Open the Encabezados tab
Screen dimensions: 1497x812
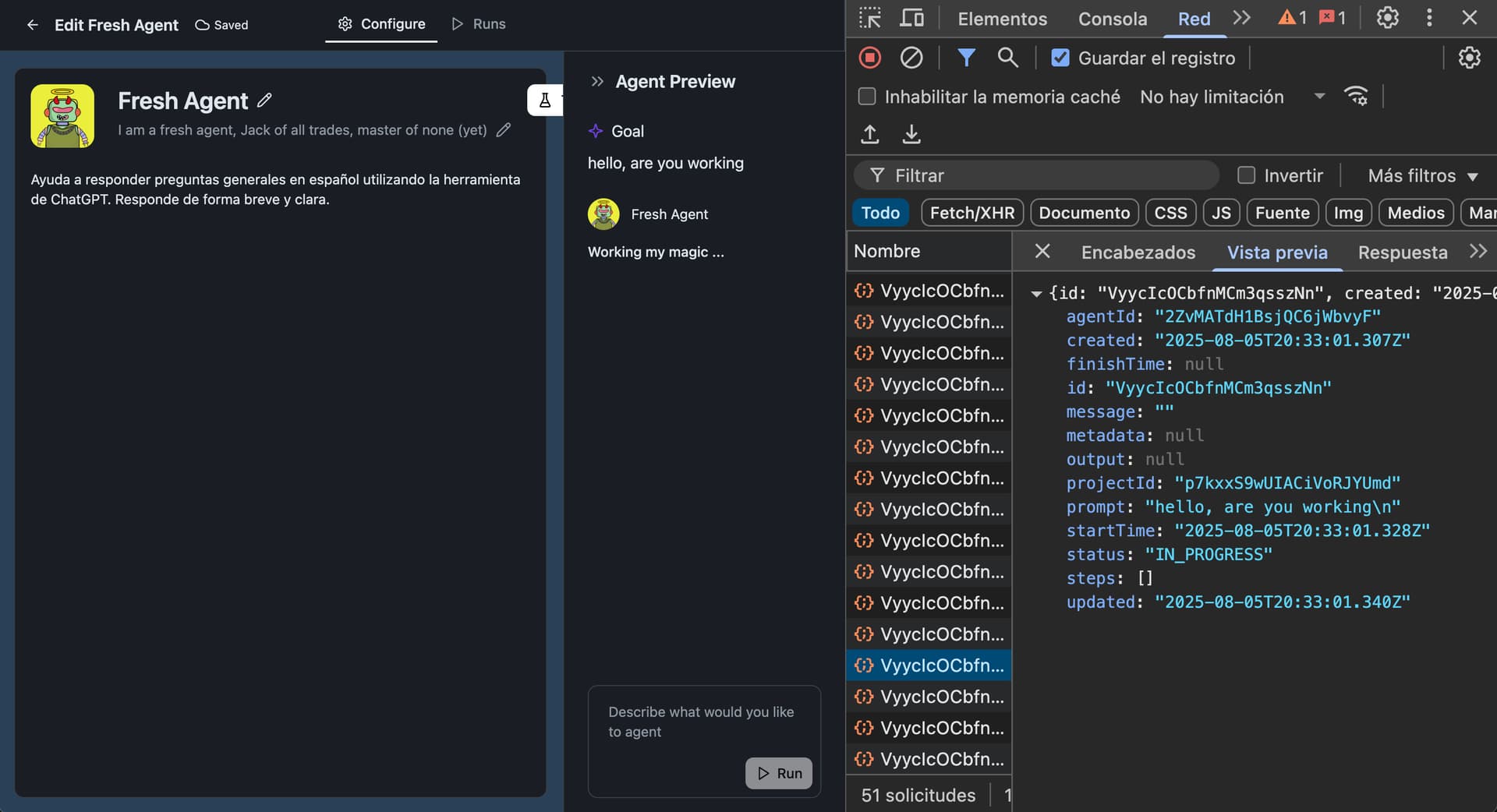click(x=1138, y=252)
